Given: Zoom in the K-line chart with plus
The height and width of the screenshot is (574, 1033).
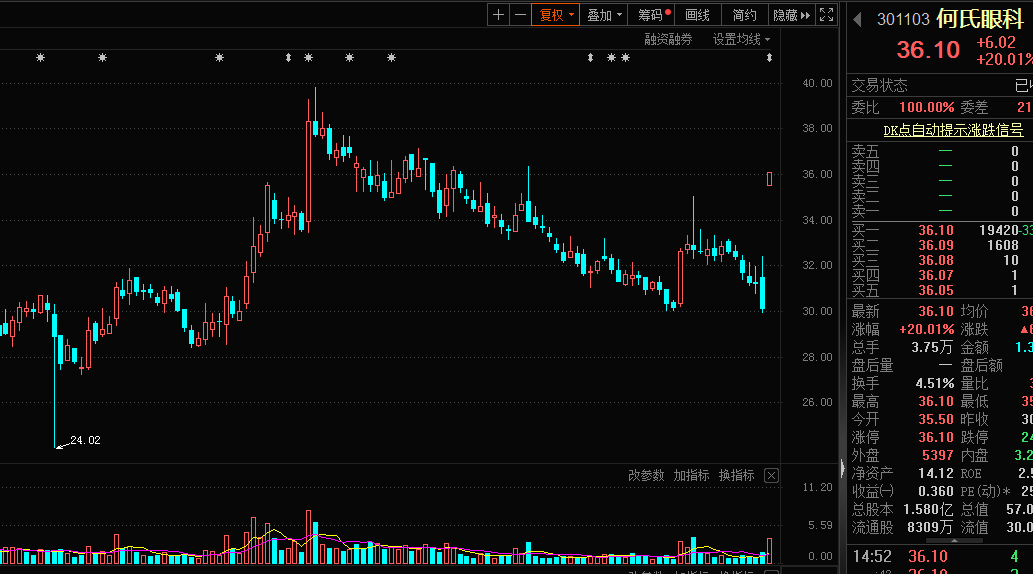Looking at the screenshot, I should point(499,14).
